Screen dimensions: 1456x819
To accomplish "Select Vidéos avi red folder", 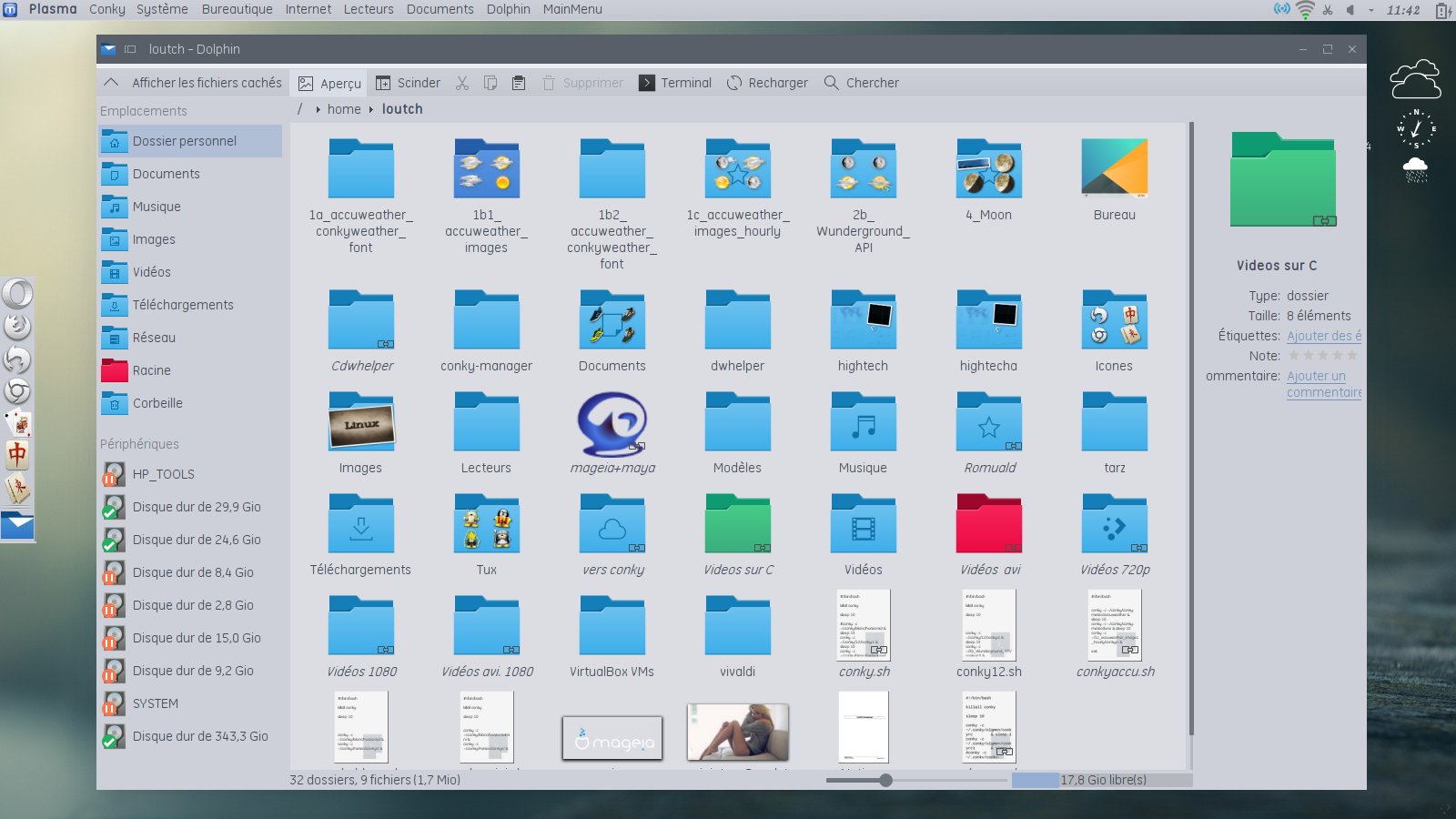I will (989, 523).
